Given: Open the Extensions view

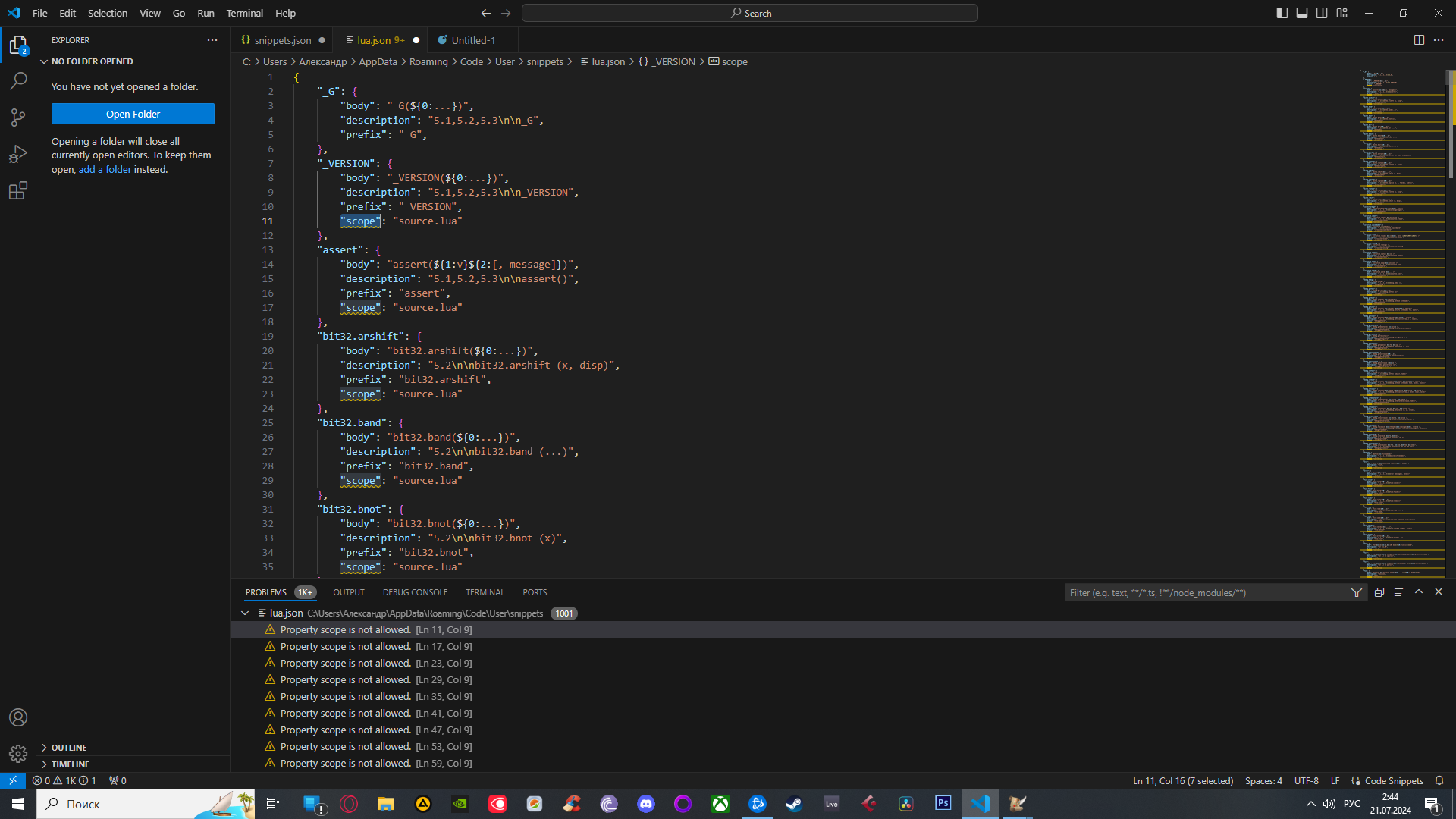Looking at the screenshot, I should 18,190.
